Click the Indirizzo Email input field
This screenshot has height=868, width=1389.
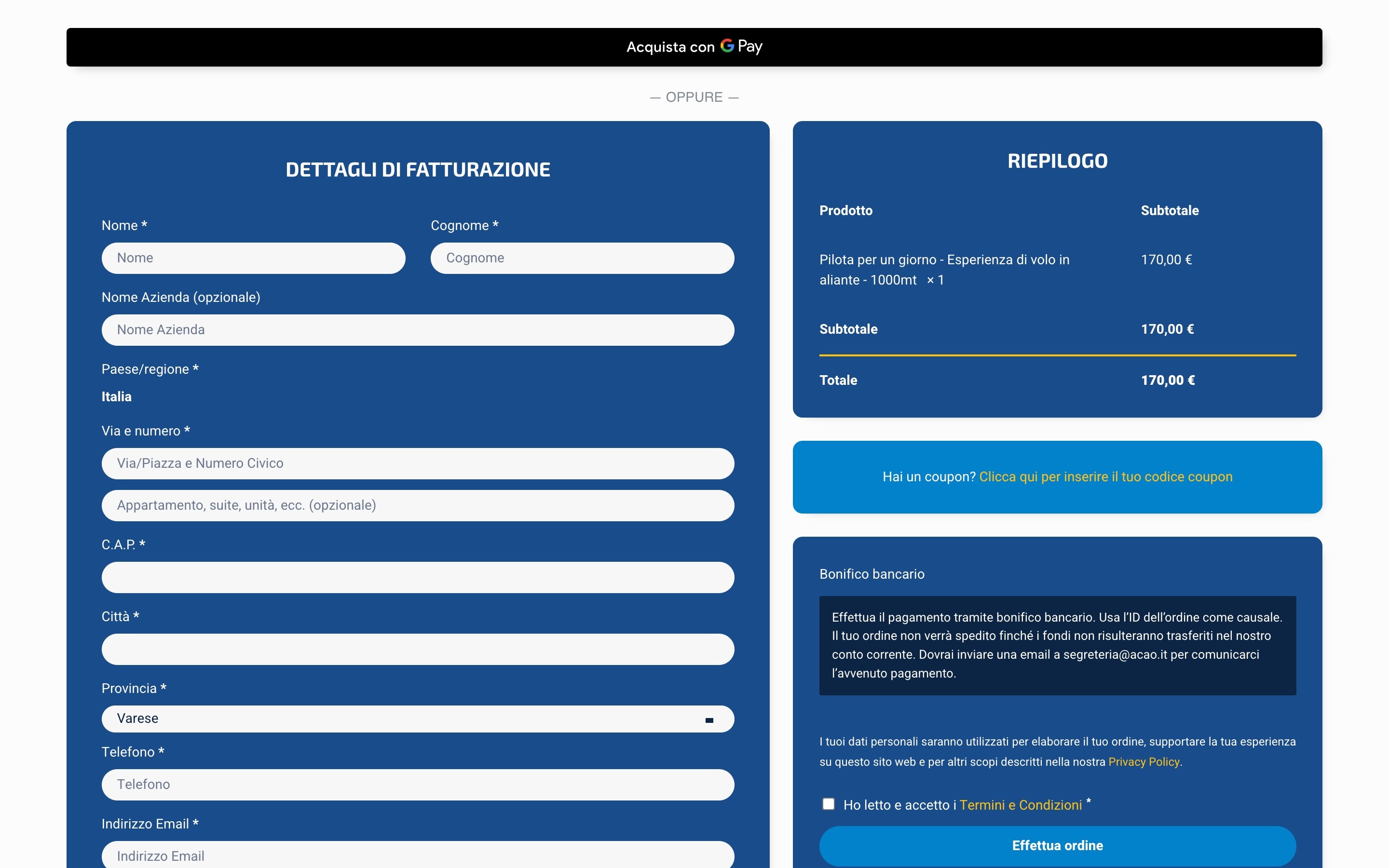point(418,855)
